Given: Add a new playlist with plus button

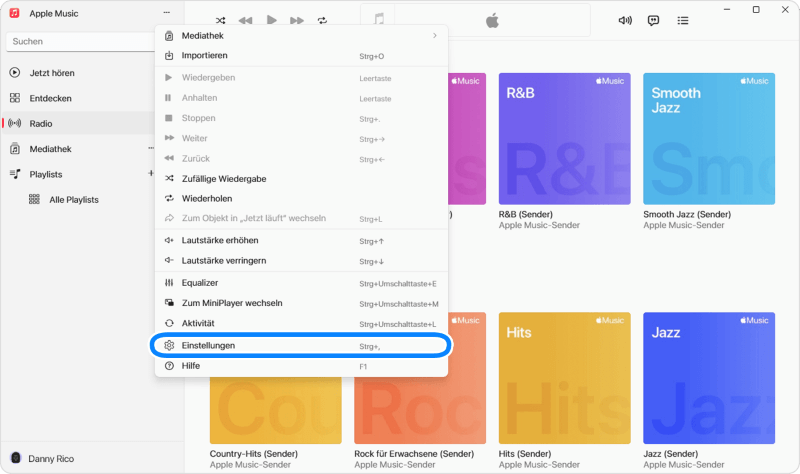Looking at the screenshot, I should click(x=151, y=173).
